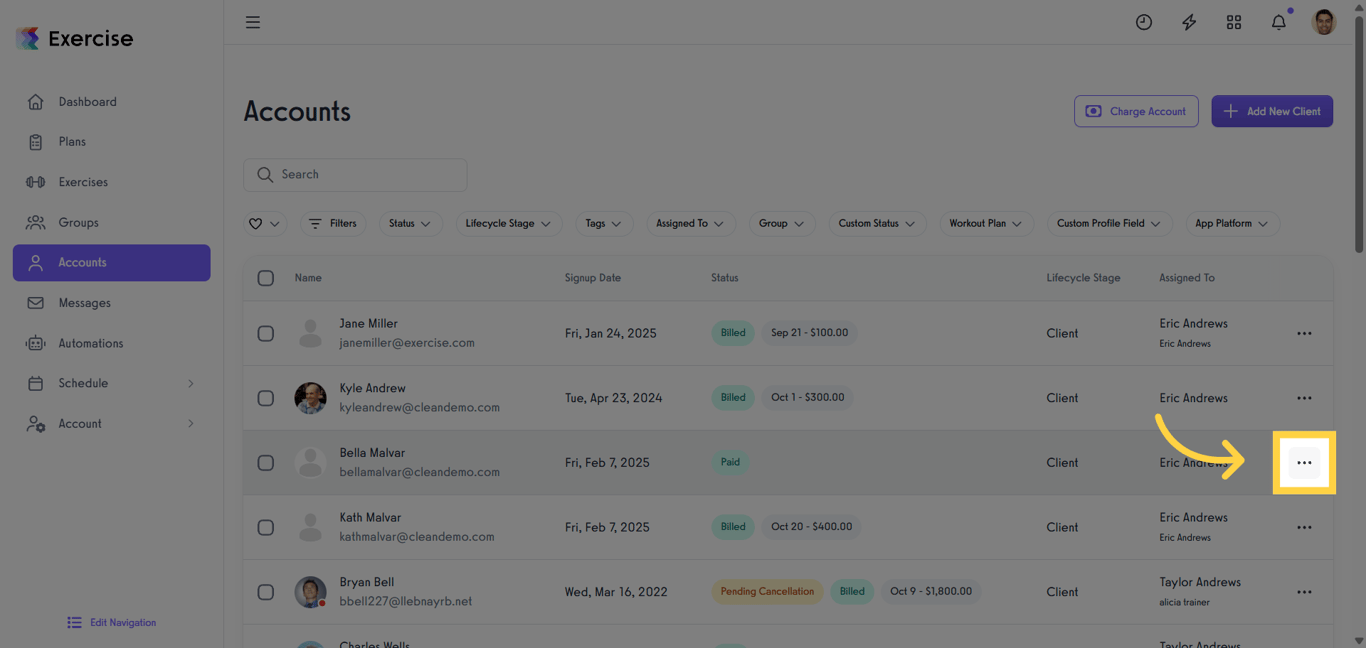Select the checkbox for Kyle Andrew
The image size is (1366, 648).
click(x=265, y=398)
